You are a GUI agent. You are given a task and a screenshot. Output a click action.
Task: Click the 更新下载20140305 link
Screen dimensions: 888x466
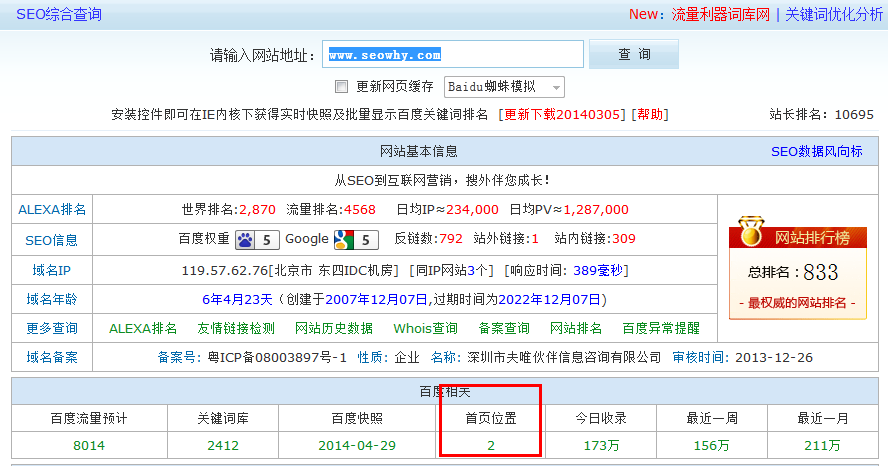[560, 114]
